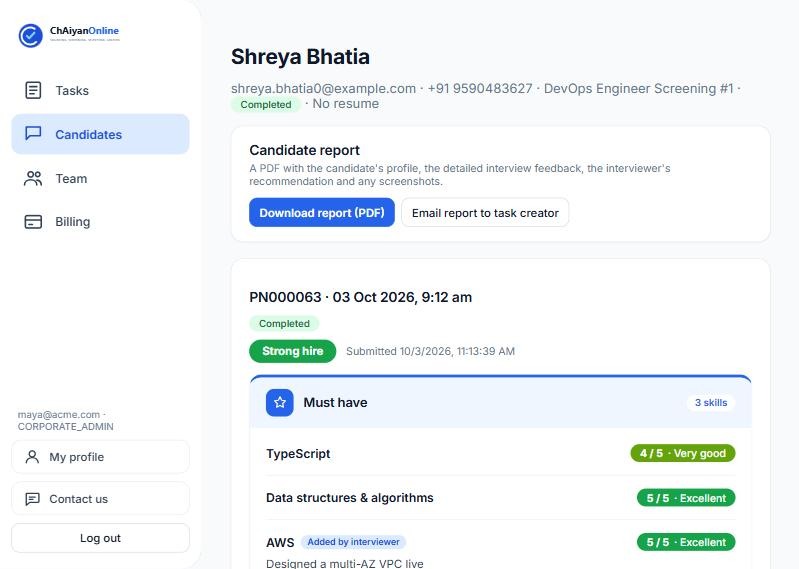This screenshot has height=569, width=799.
Task: Click the Candidate report heading
Action: 304,150
